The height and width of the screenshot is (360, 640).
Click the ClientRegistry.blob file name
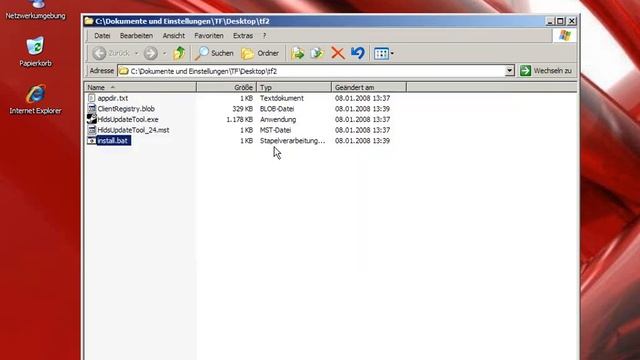point(126,109)
